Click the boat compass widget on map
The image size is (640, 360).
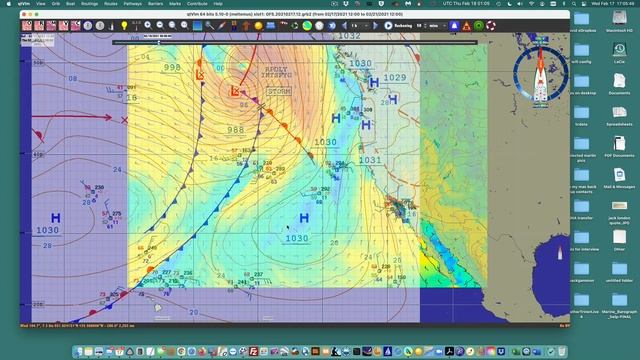coord(540,74)
